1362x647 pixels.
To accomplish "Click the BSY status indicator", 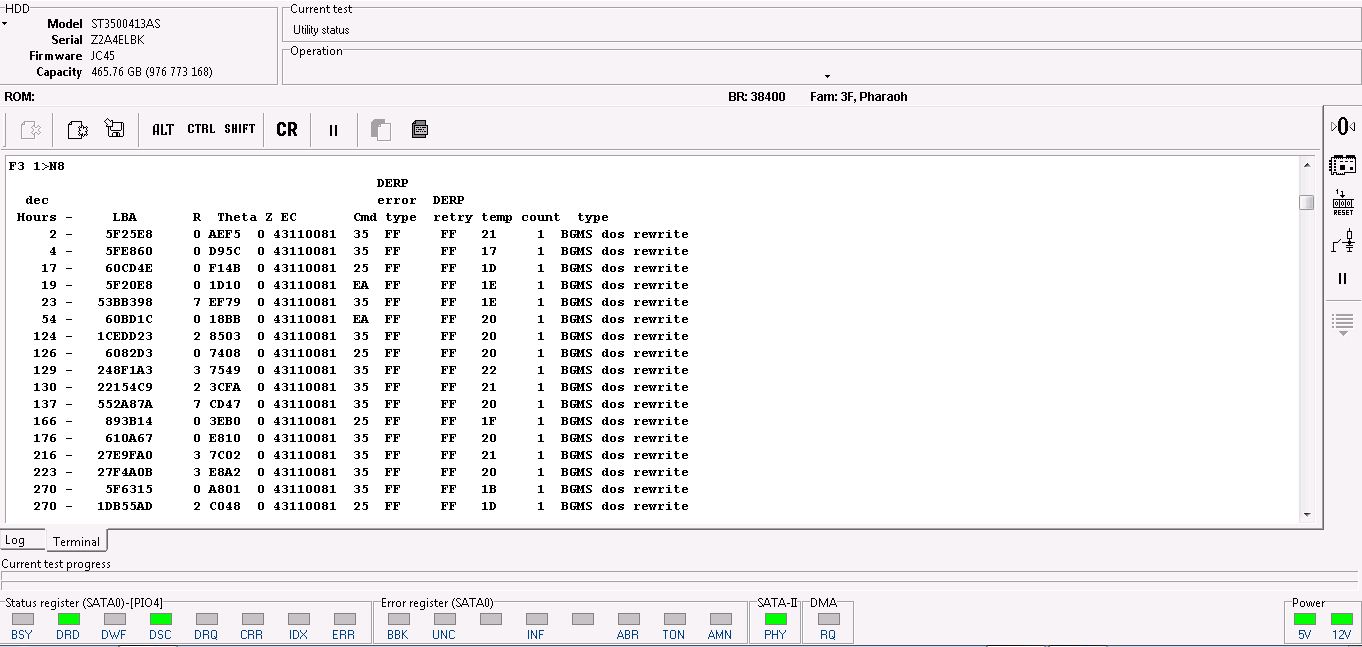I will click(x=22, y=619).
